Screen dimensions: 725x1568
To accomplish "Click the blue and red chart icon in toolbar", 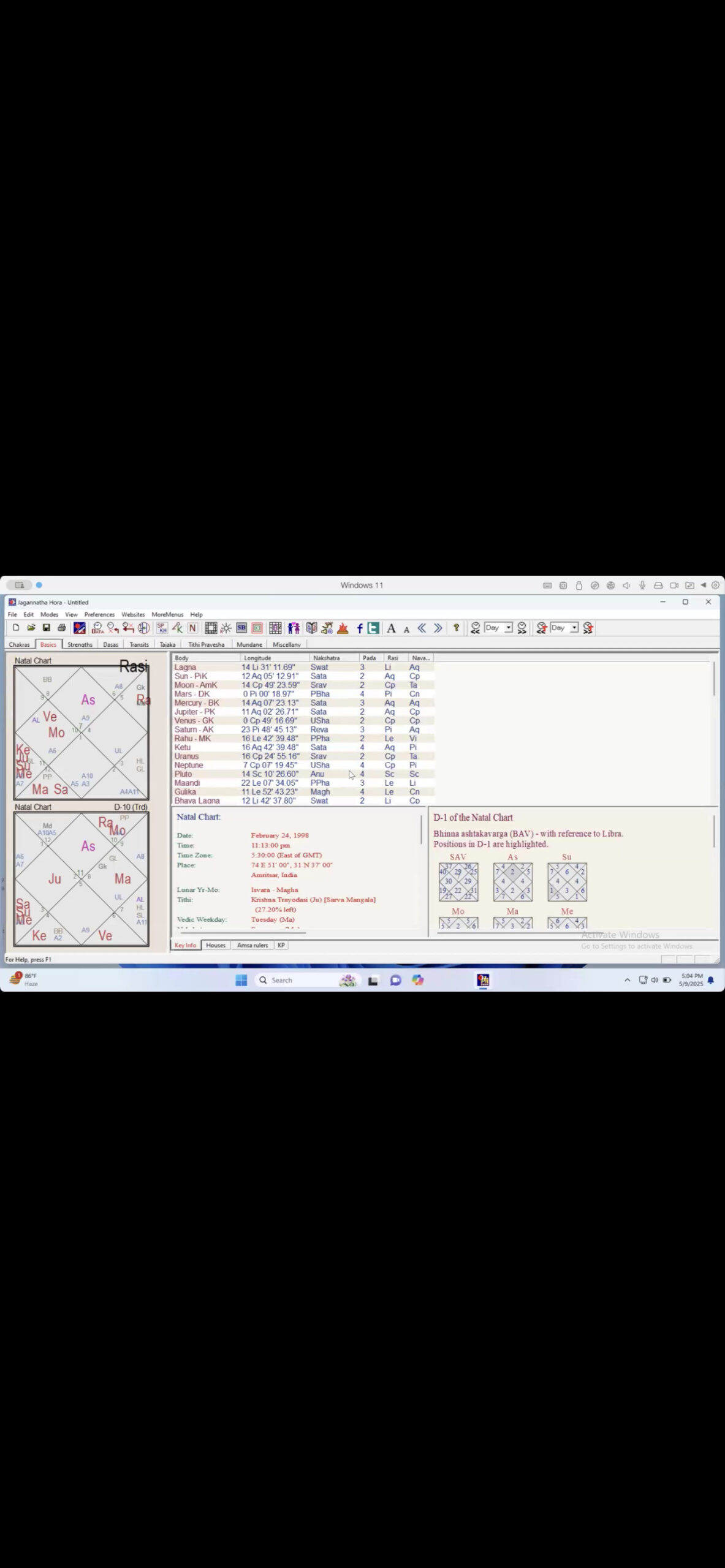I will 80,628.
